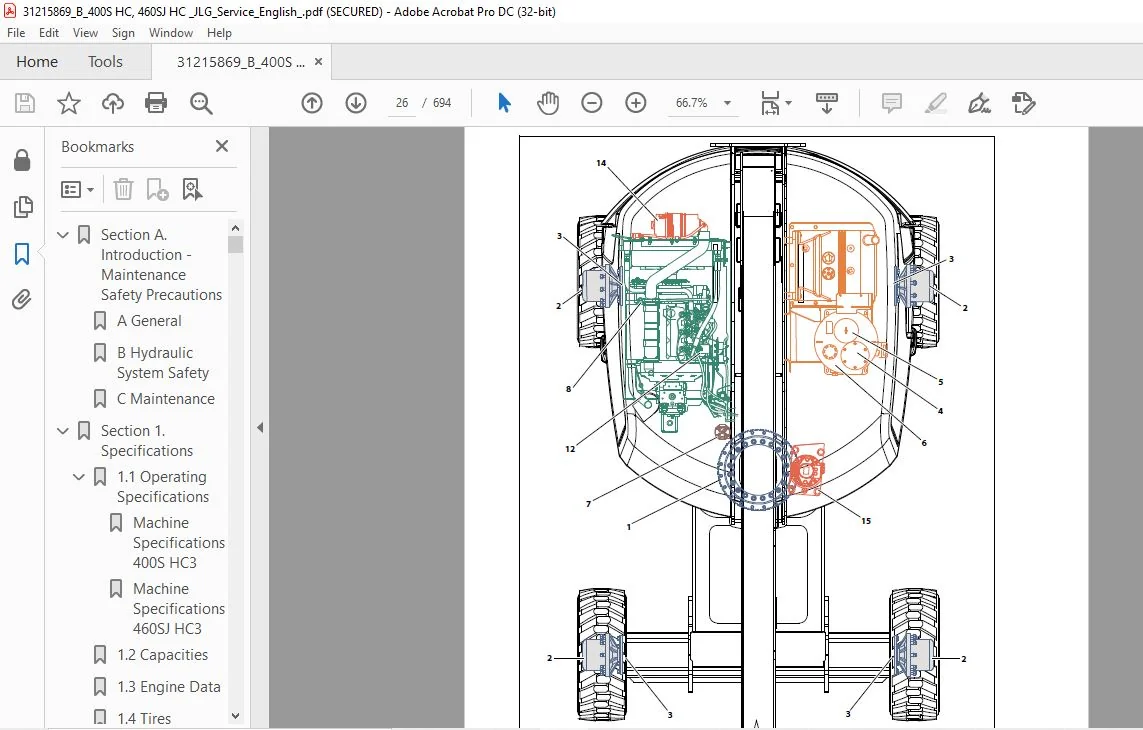Viewport: 1143px width, 730px height.
Task: Find the current bookmark icon
Action: point(192,190)
